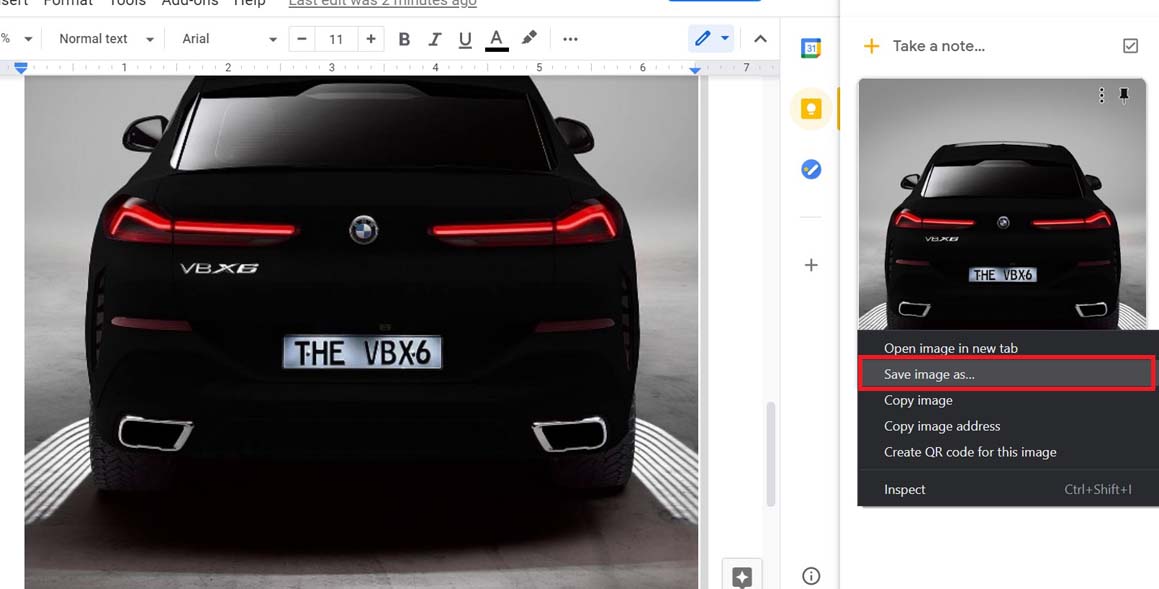
Task: Toggle underline formatting
Action: click(x=465, y=39)
